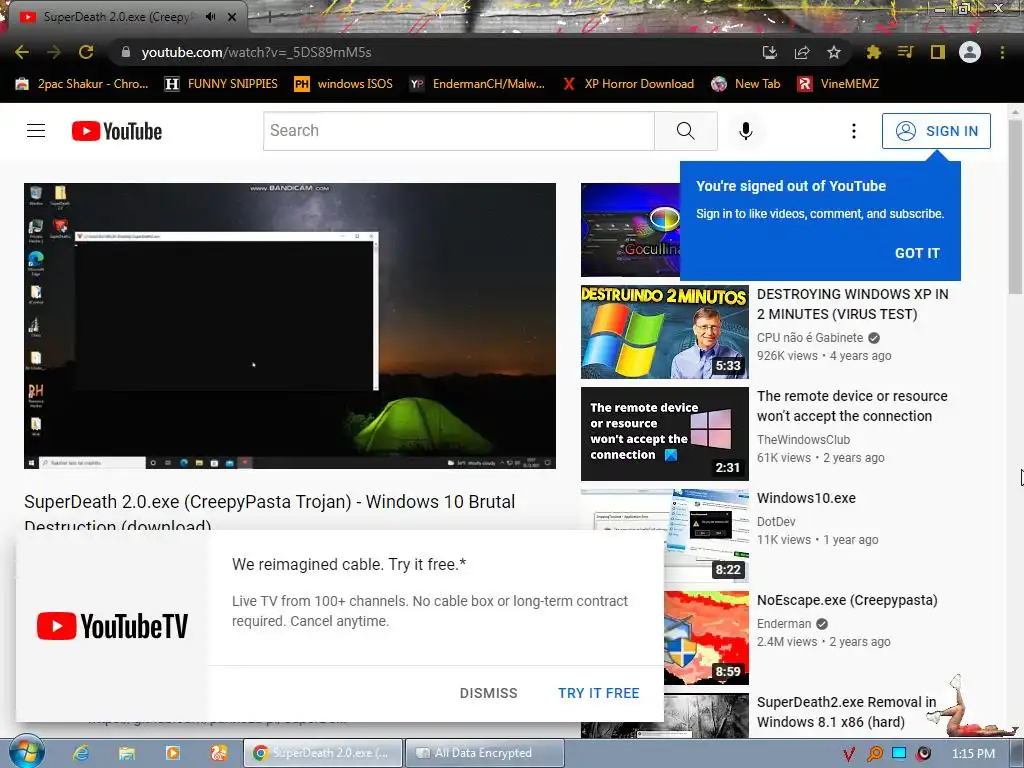Open 'The remote device or resource' video title

pyautogui.click(x=852, y=406)
